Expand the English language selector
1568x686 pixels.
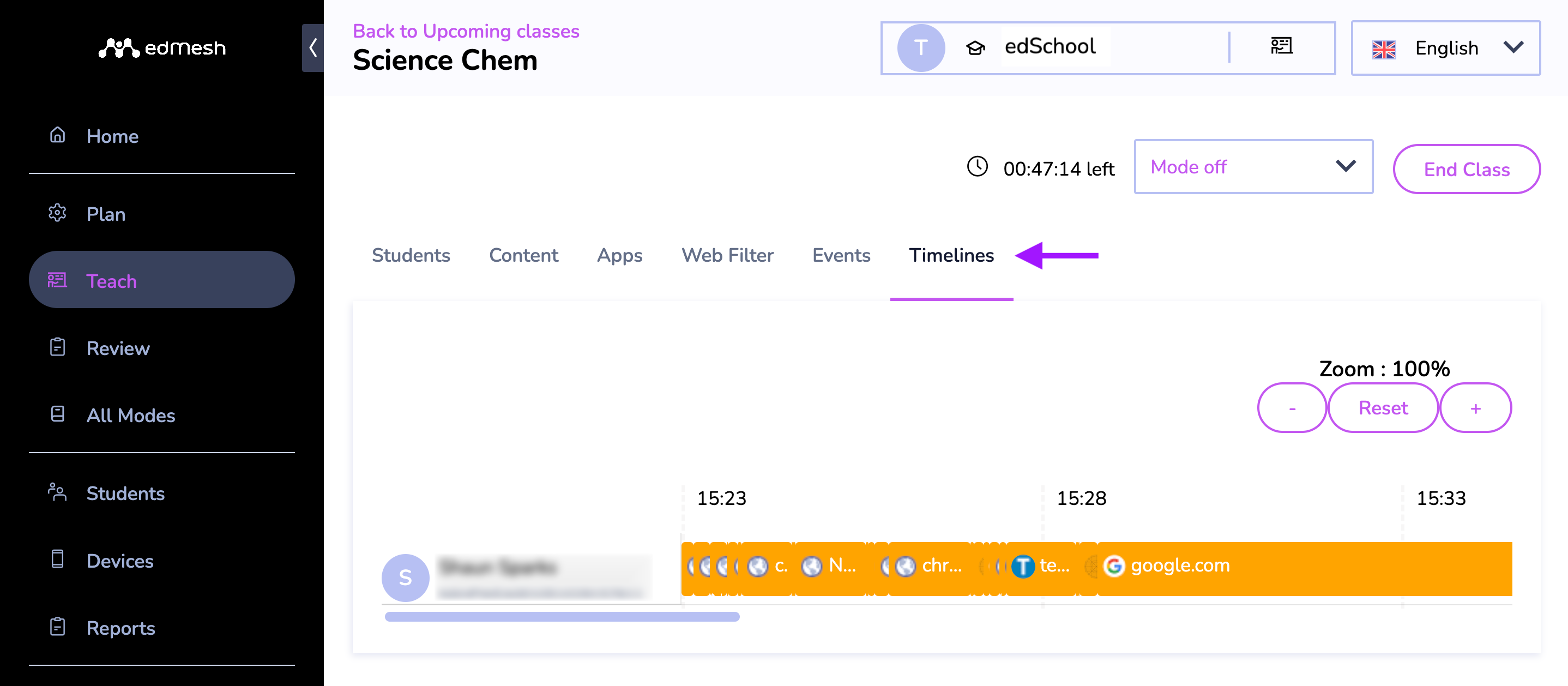tap(1446, 48)
